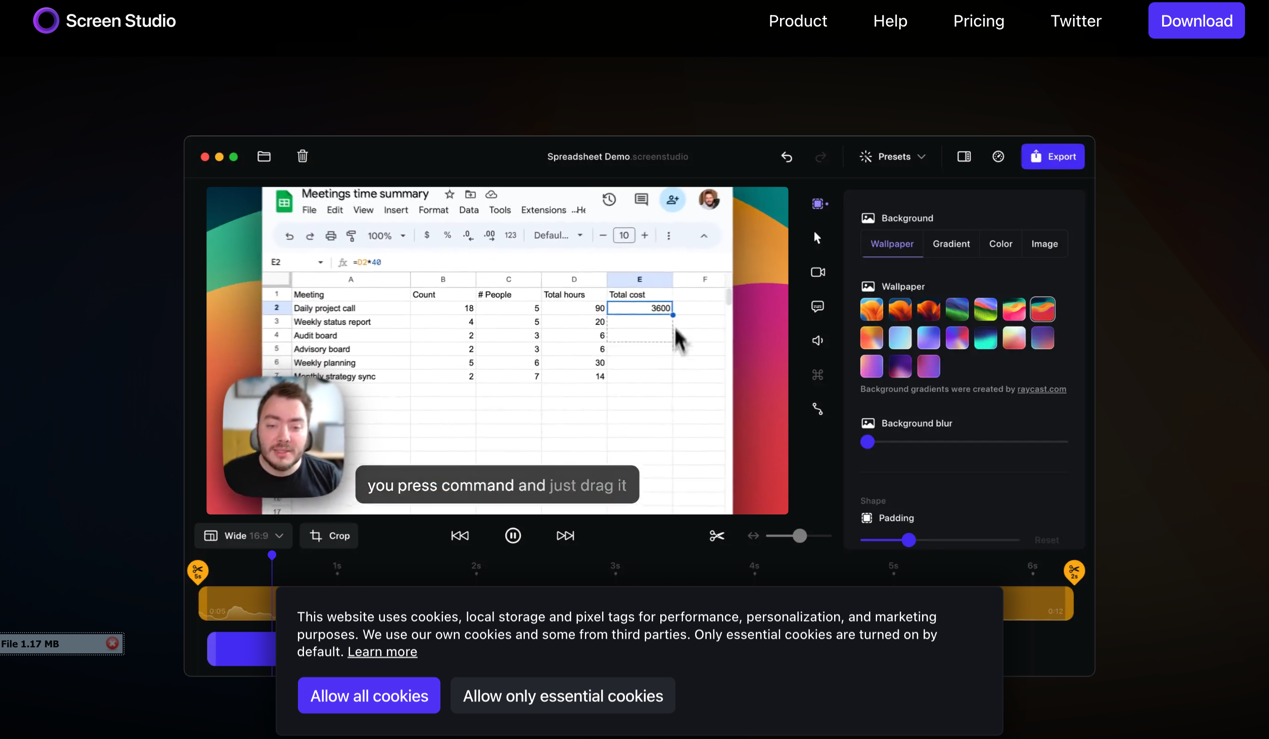Jump back to previous clip
1269x739 pixels.
tap(460, 536)
